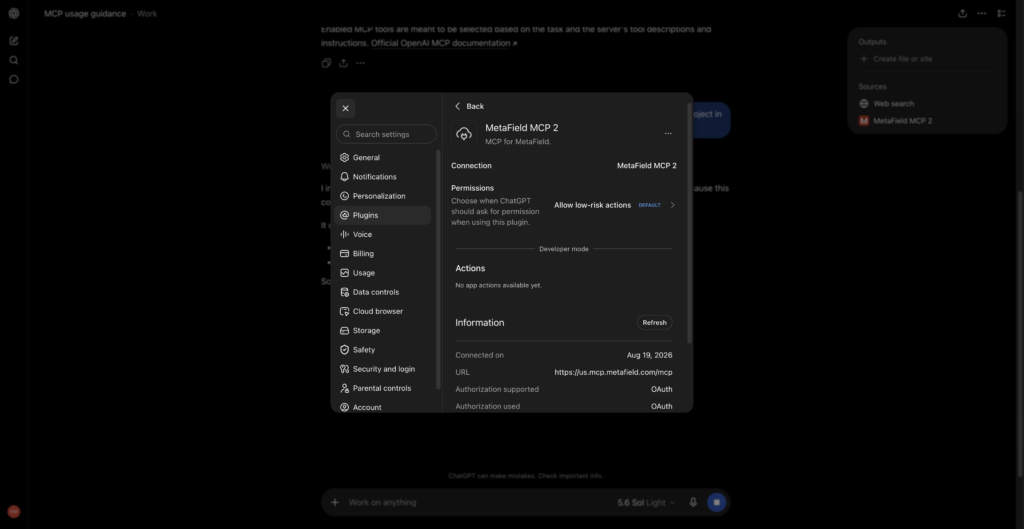
Task: Click the Search settings field
Action: click(x=386, y=134)
